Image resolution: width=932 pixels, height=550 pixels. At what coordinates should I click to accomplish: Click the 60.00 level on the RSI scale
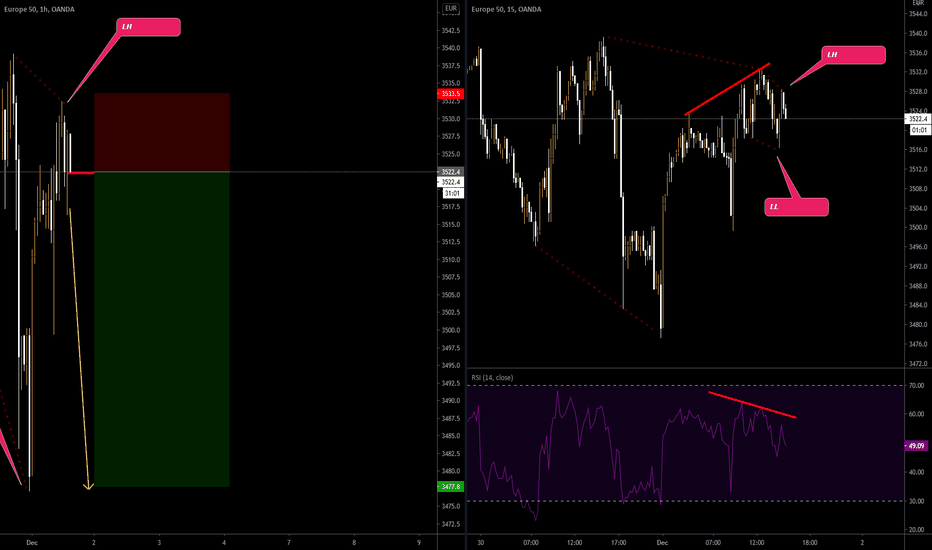pos(916,414)
